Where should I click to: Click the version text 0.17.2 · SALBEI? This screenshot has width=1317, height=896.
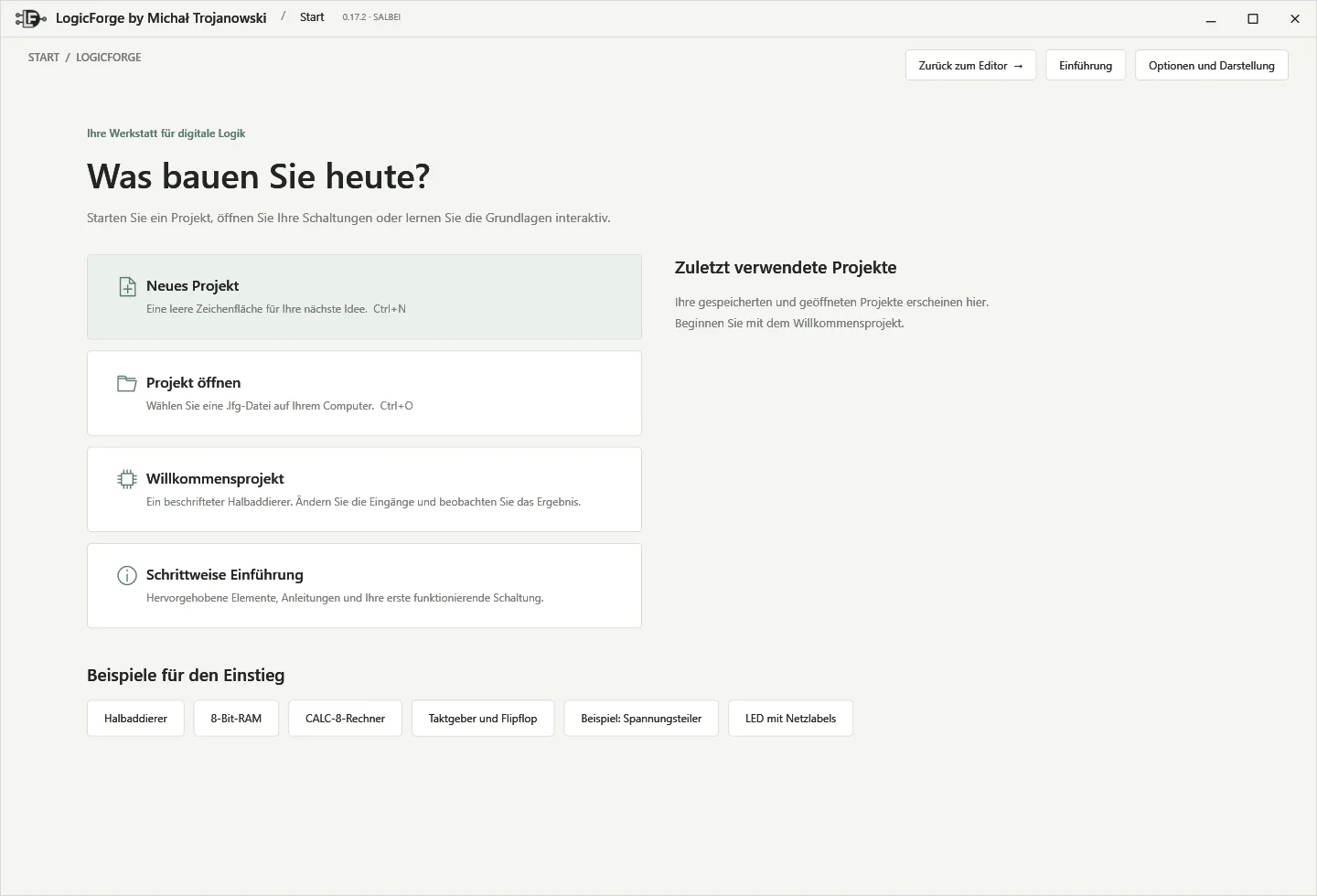tap(371, 17)
